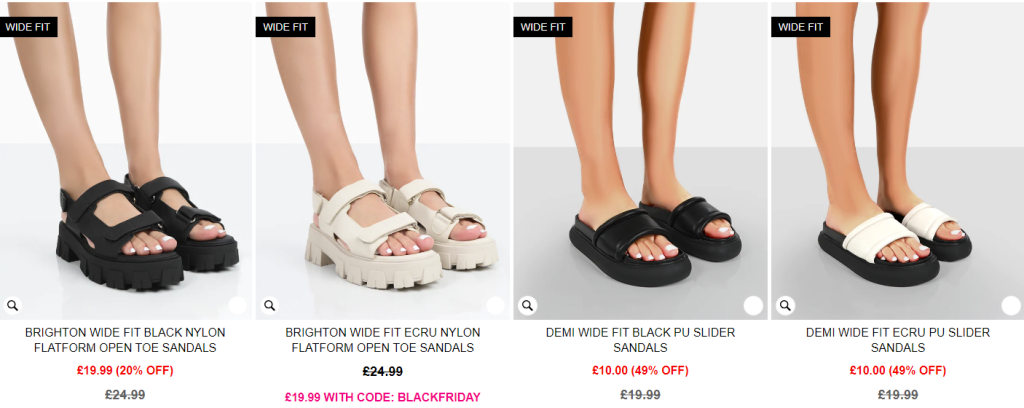Click magnifier icon on ecru Brighton sandals
Image resolution: width=1024 pixels, height=408 pixels.
[x=270, y=305]
